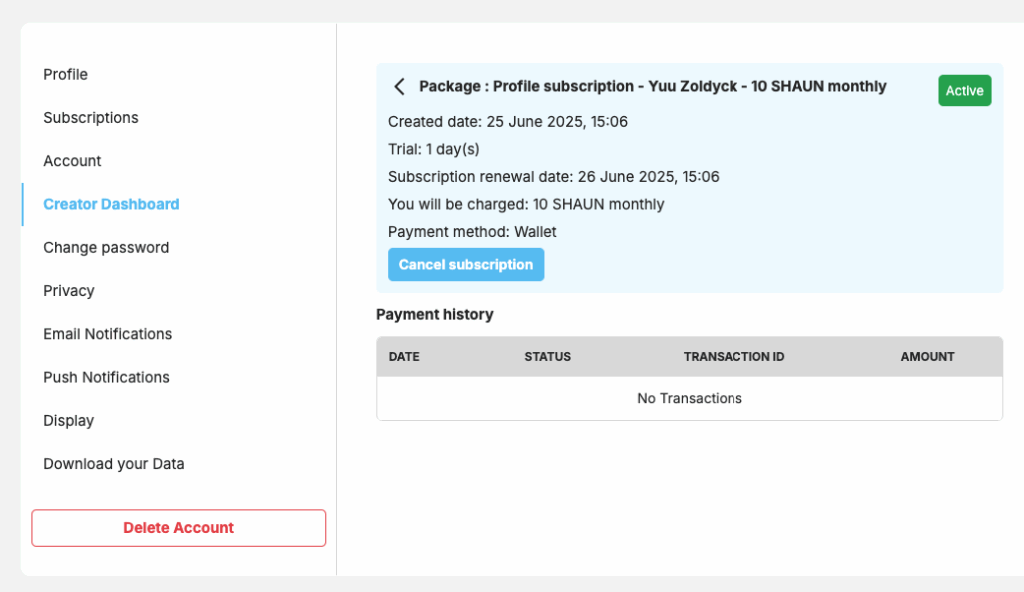Go to Subscriptions in the sidebar

pyautogui.click(x=91, y=118)
